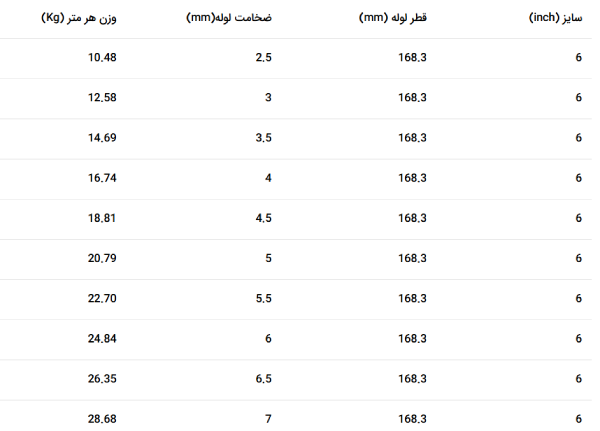Click the وزن هر متر (Kg) header
This screenshot has height=431, width=600.
tap(79, 18)
